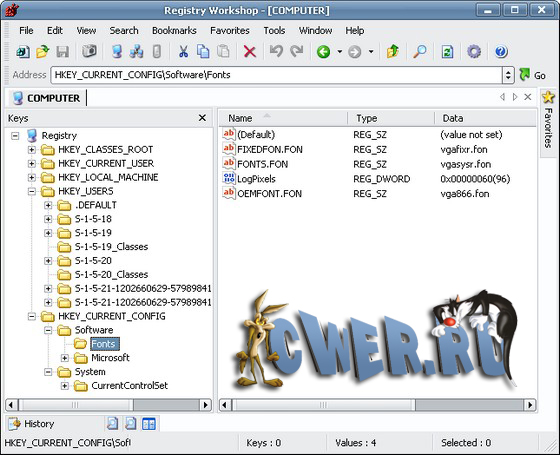Click the Go button
The image size is (560, 455).
pos(532,75)
